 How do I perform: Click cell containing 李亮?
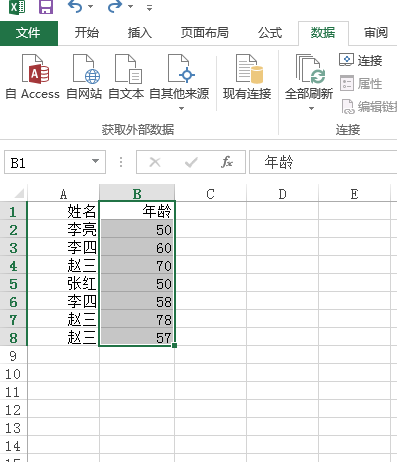pyautogui.click(x=63, y=229)
